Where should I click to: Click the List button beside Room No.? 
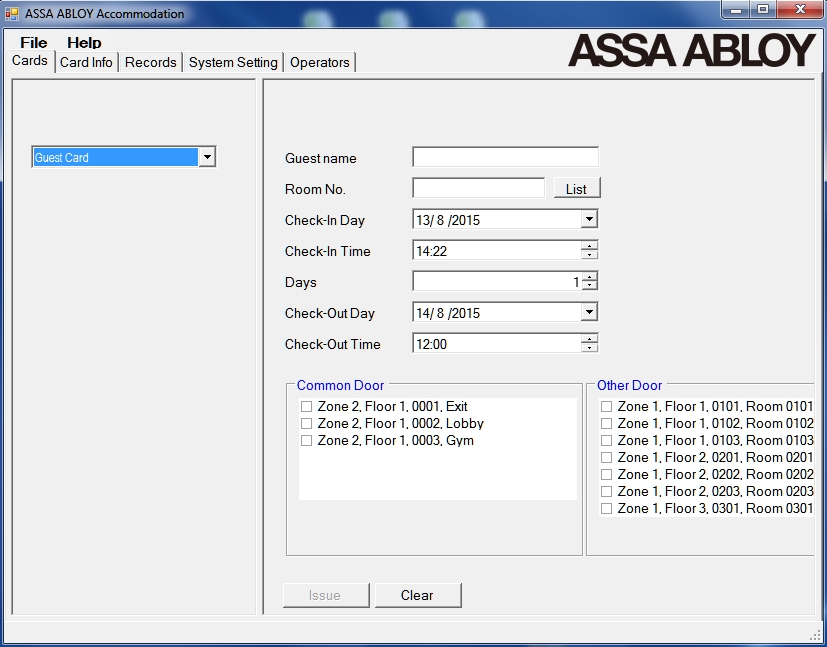point(576,187)
